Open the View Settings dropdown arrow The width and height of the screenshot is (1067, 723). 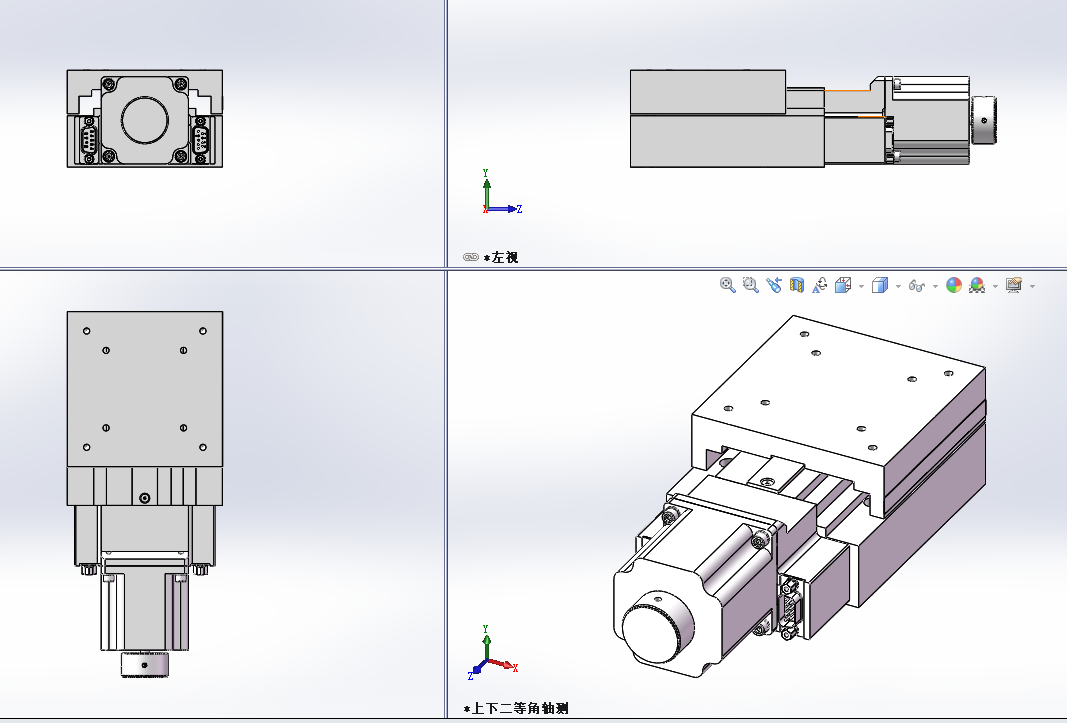[x=1032, y=286]
